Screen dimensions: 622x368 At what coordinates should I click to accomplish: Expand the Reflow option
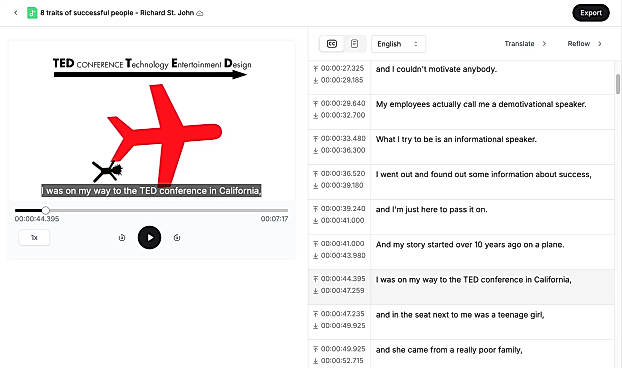pyautogui.click(x=585, y=44)
